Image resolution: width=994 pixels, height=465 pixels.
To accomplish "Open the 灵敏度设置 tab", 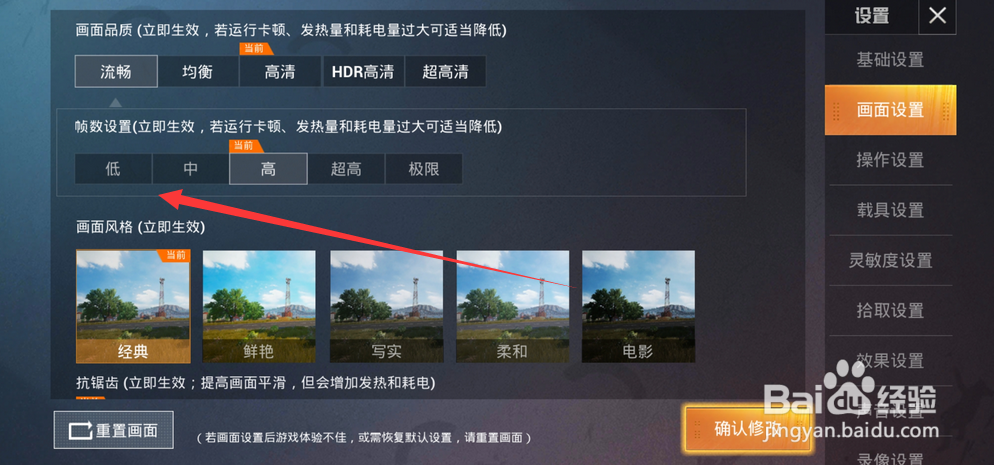I will [x=890, y=260].
